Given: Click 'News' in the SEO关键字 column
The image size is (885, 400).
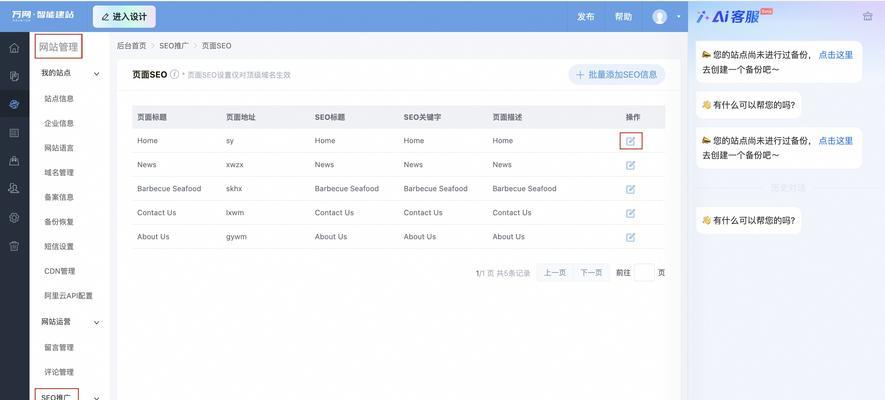Looking at the screenshot, I should pos(413,165).
